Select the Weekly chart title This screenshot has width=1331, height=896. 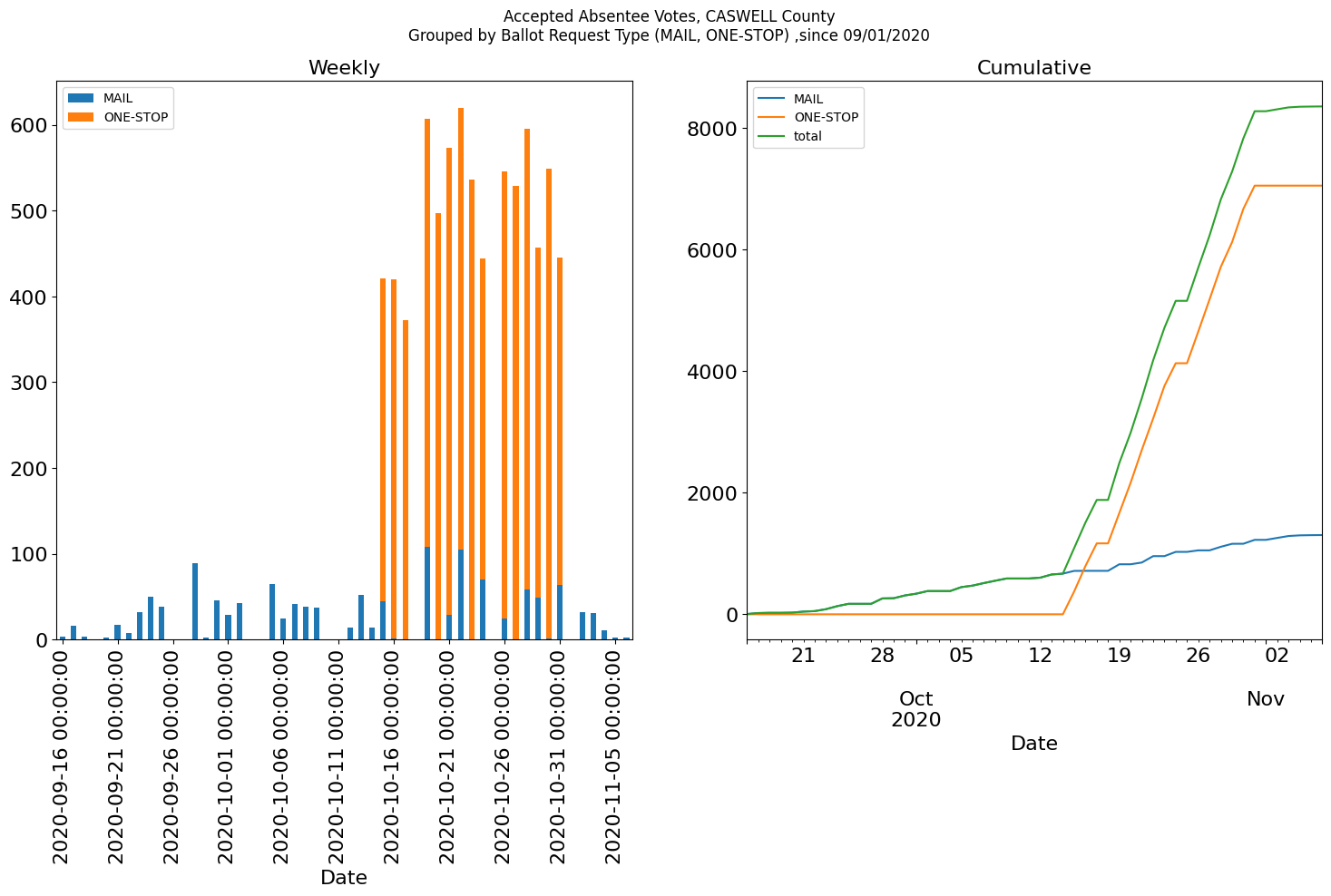coord(344,68)
